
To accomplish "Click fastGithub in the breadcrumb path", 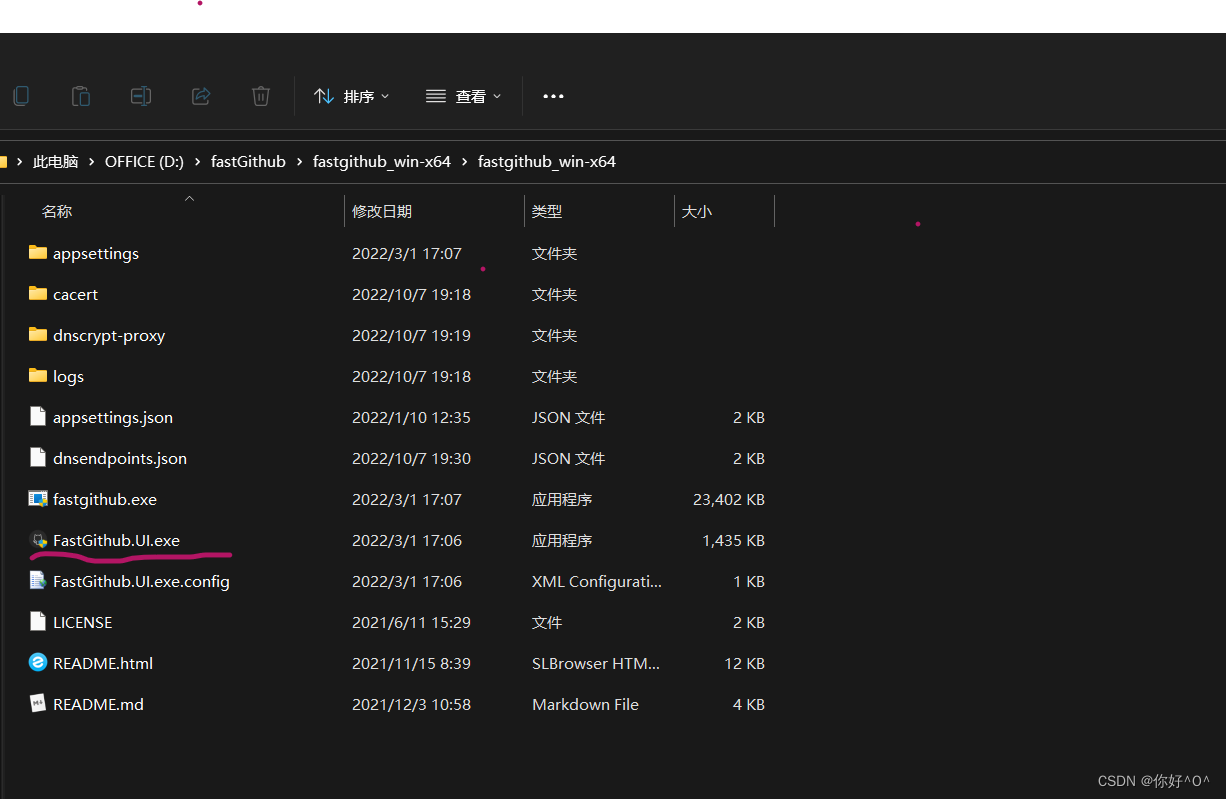I will 248,161.
